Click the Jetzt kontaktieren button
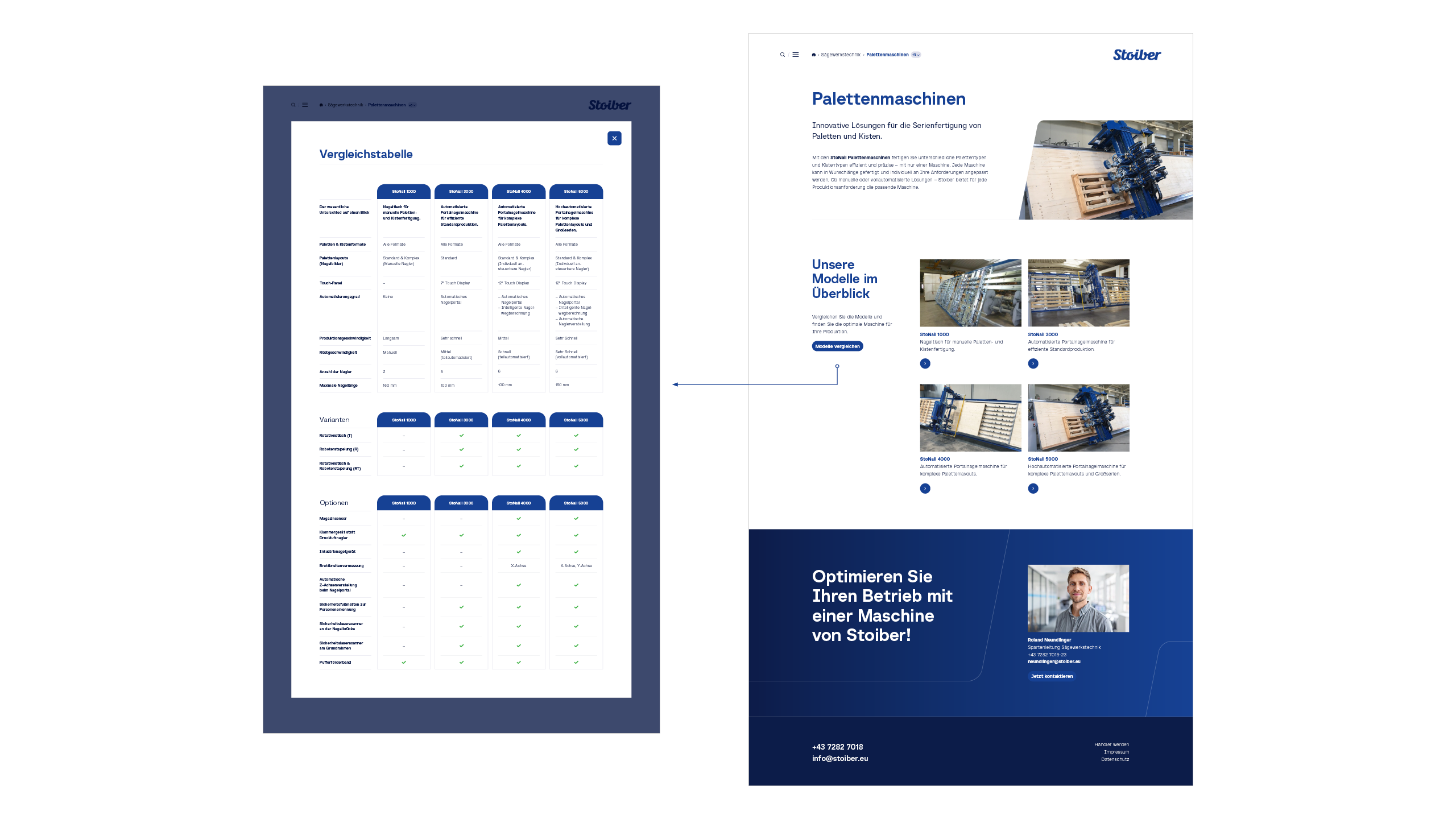The height and width of the screenshot is (819, 1456). tap(1052, 676)
